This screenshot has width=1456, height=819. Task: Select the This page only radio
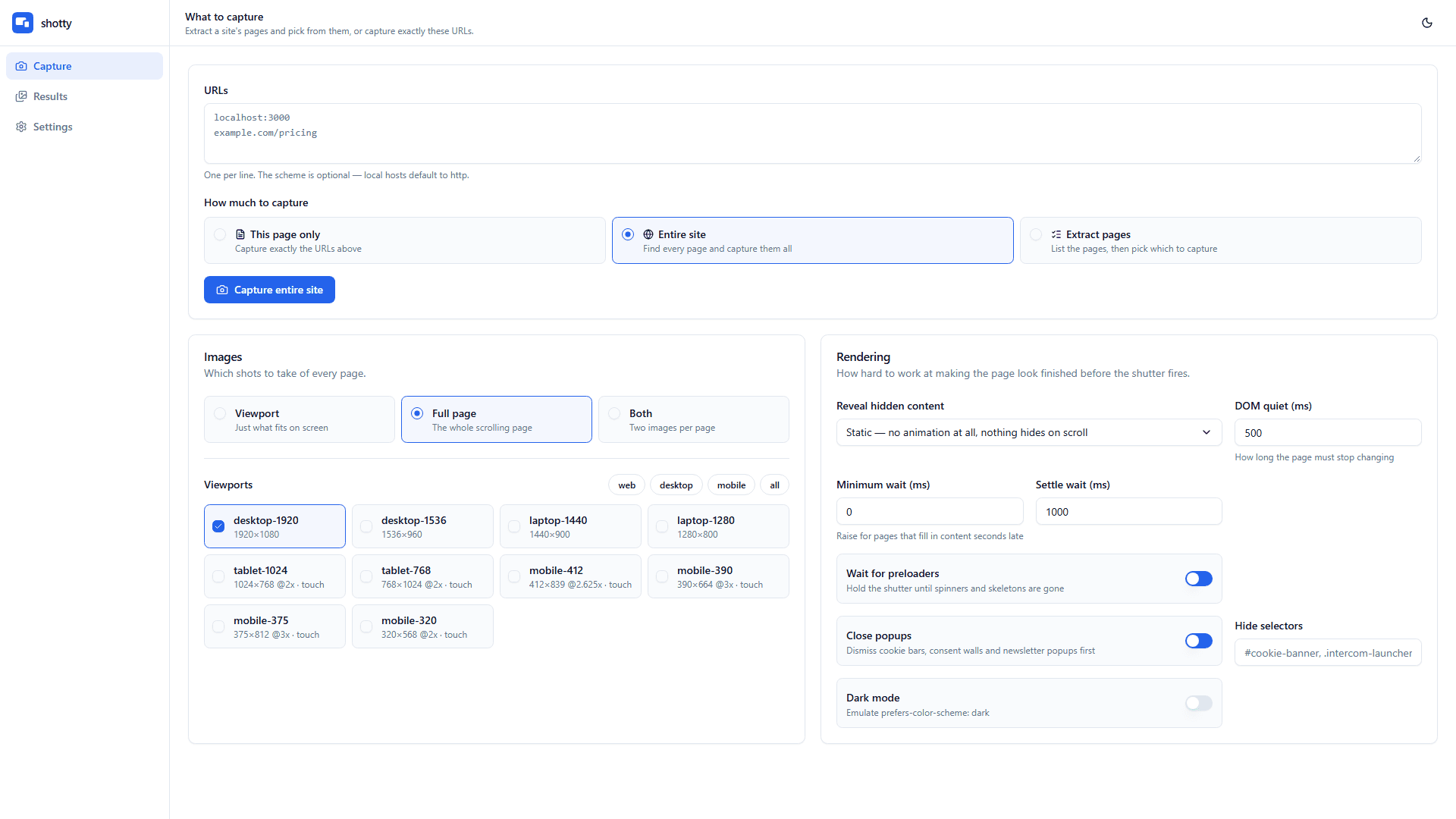[220, 234]
